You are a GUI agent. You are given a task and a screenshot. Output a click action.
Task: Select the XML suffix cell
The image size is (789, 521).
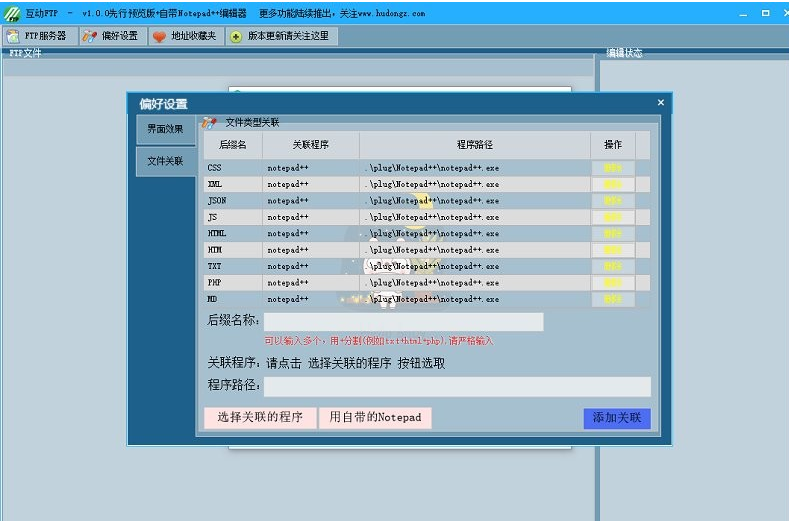tap(233, 185)
